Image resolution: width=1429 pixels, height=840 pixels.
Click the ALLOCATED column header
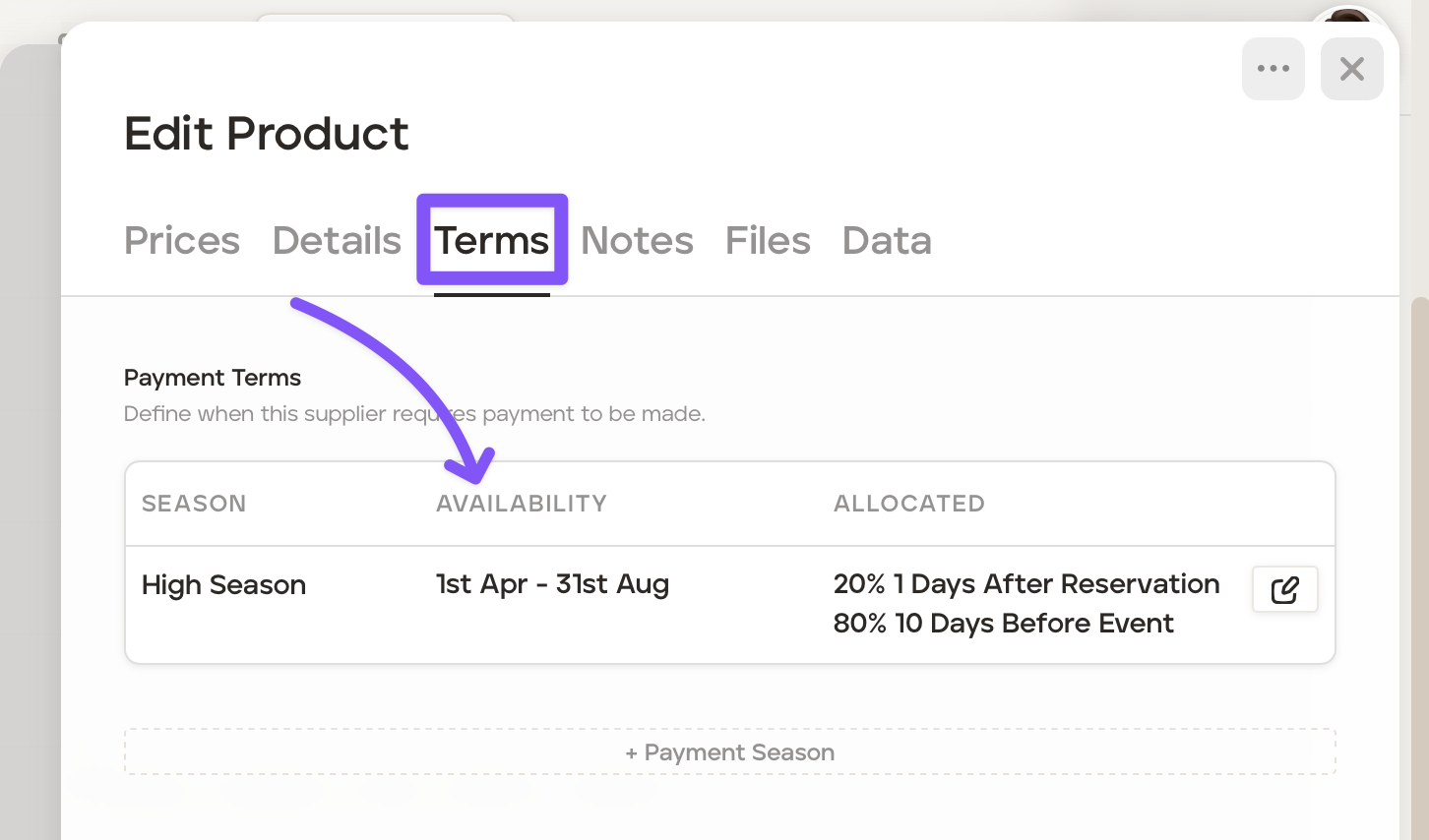(908, 504)
